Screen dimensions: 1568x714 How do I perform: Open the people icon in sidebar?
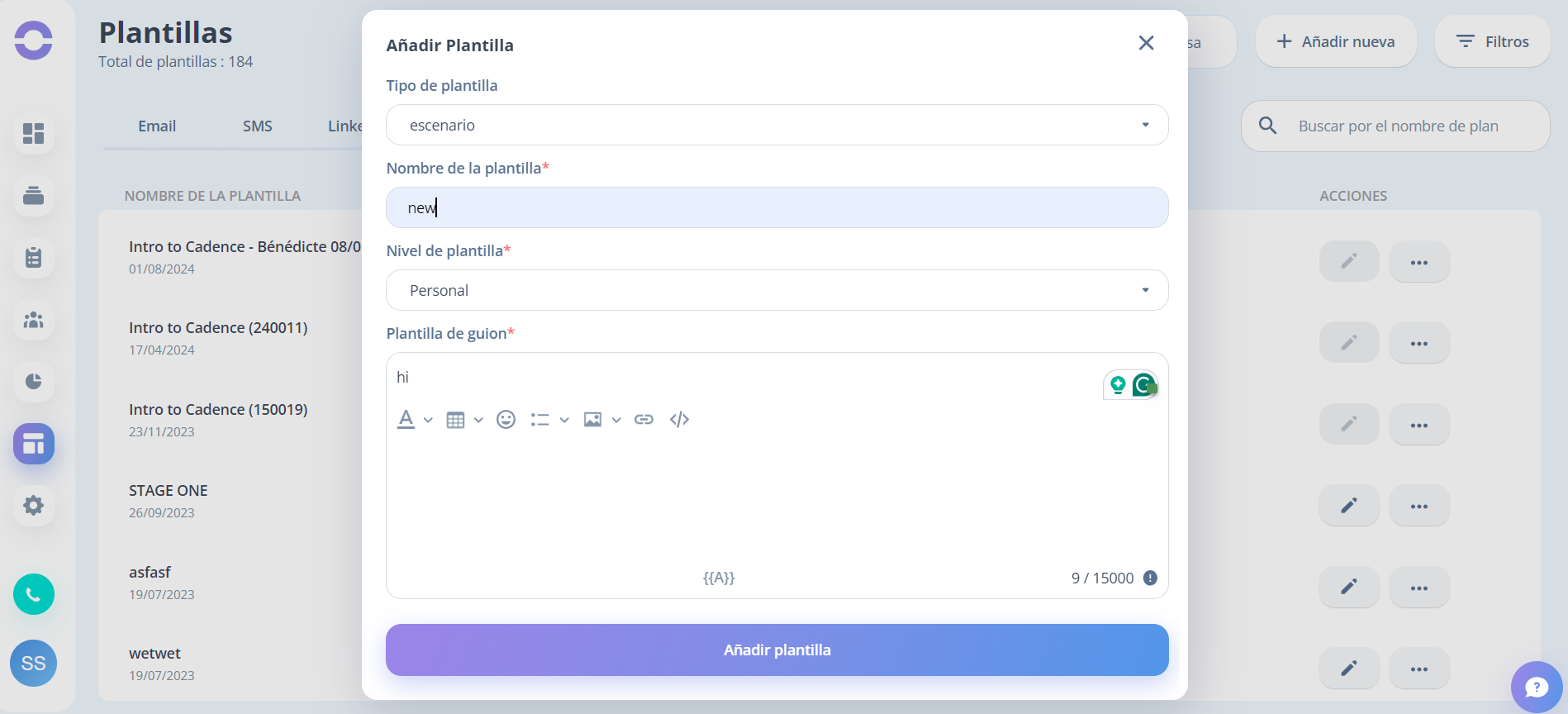click(x=34, y=320)
